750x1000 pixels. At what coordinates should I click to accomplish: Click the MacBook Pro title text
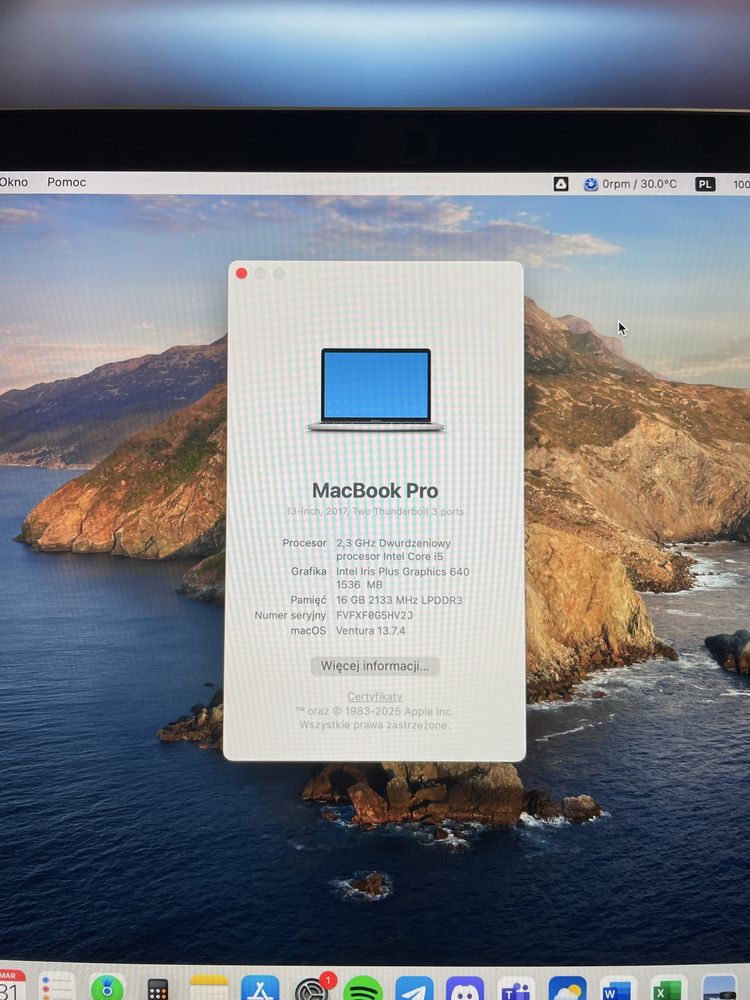[375, 490]
